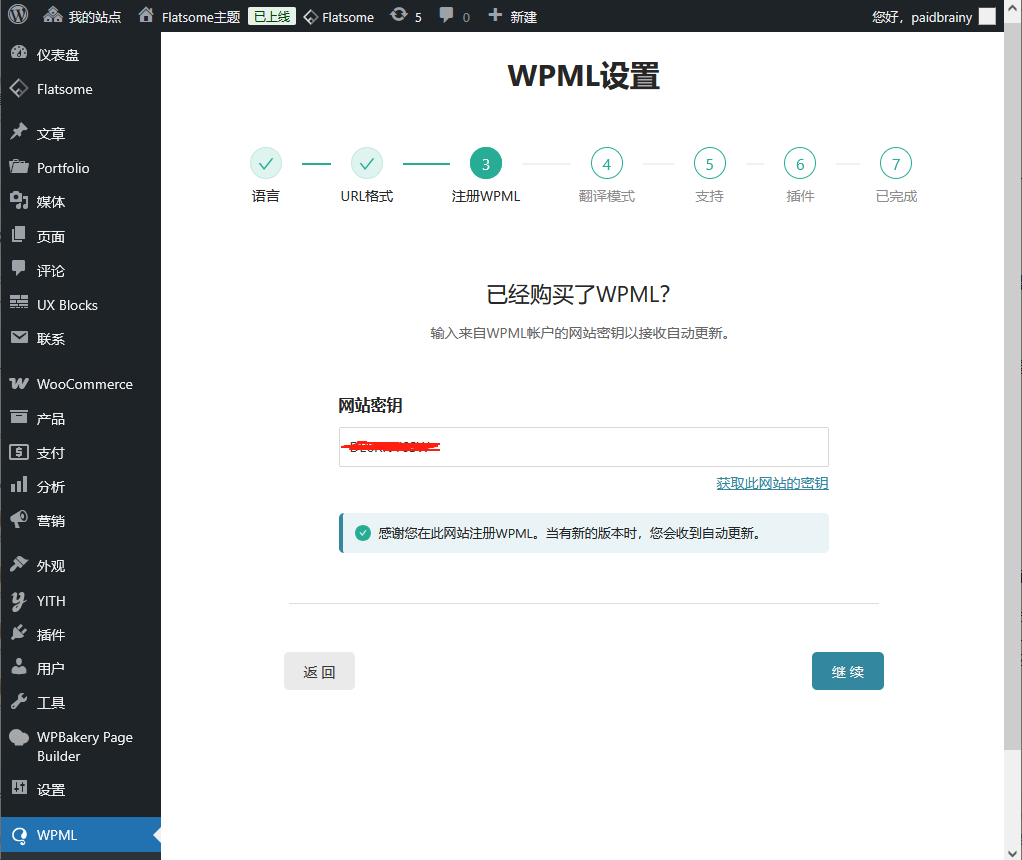
Task: Click the 网站密钥 field label
Action: pos(370,406)
